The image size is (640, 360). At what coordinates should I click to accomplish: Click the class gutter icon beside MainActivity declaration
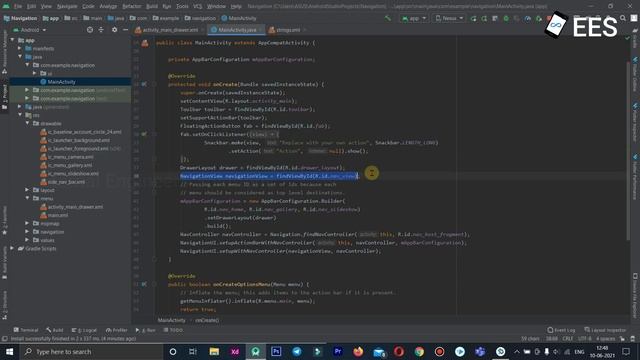[x=145, y=43]
